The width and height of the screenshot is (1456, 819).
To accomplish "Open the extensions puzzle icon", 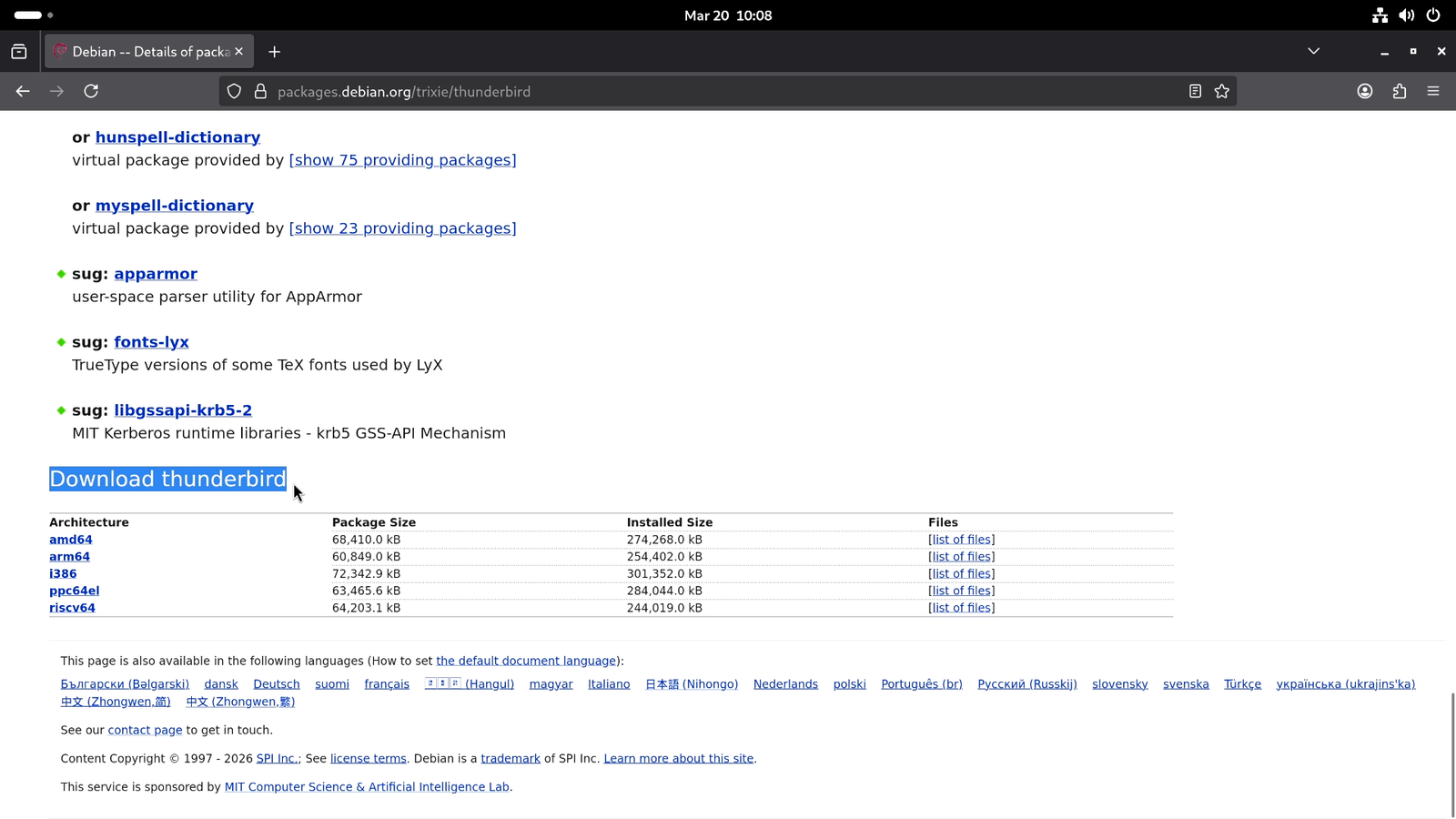I will (1400, 91).
